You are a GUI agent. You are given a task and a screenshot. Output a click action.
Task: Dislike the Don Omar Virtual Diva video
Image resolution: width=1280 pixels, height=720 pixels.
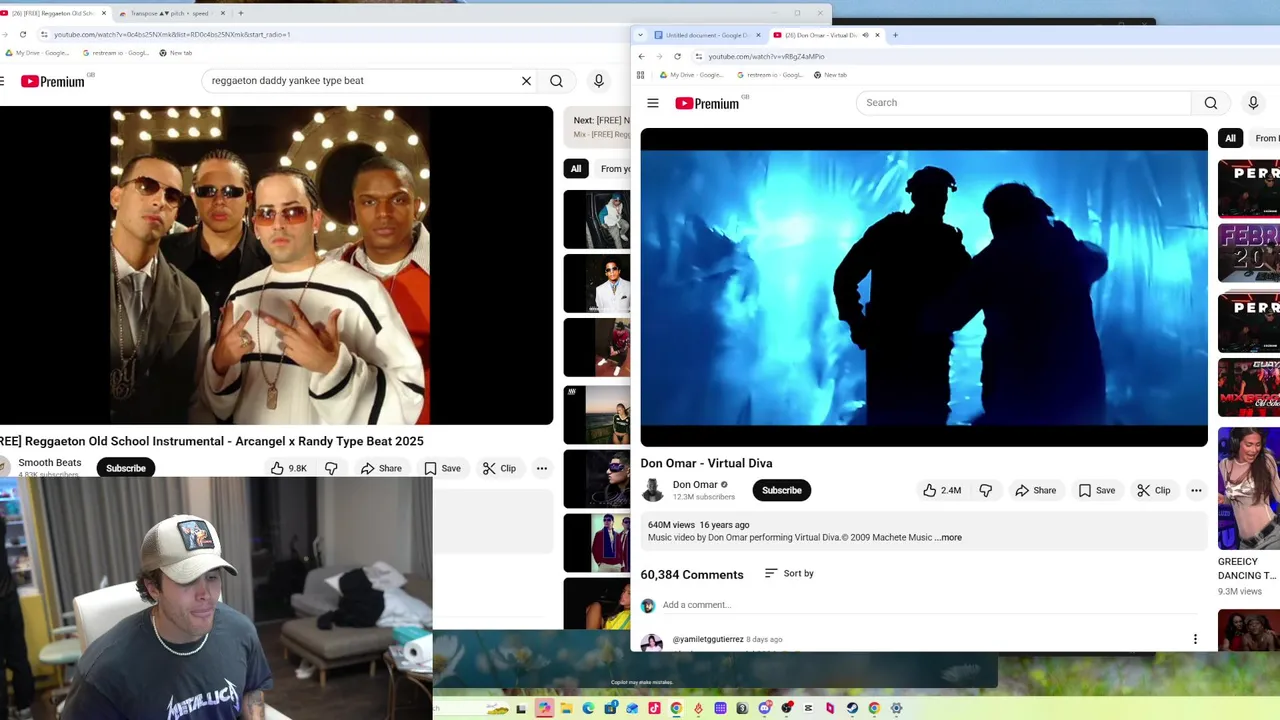[x=986, y=490]
